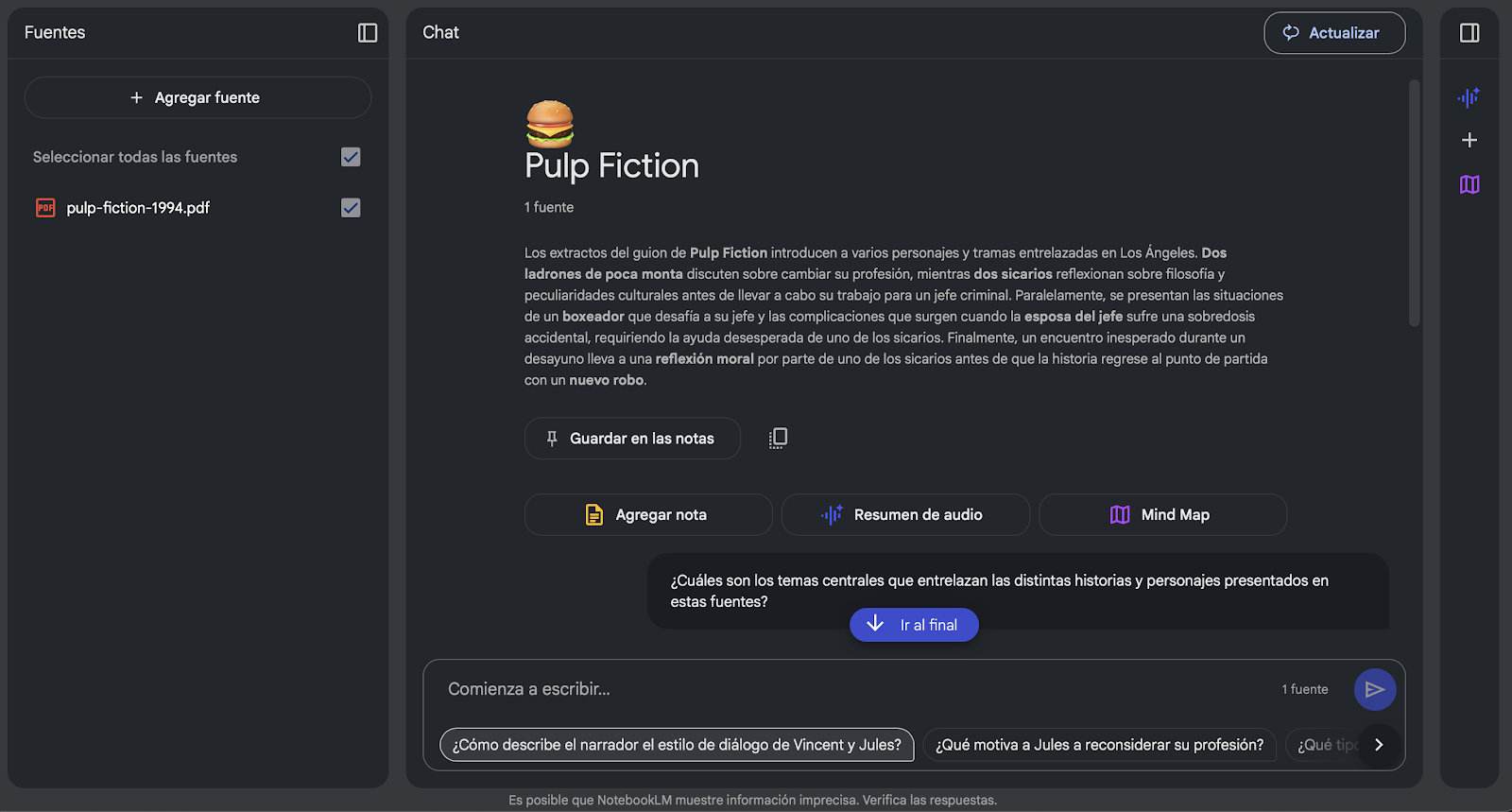Open the Mind Map button

(x=1162, y=515)
